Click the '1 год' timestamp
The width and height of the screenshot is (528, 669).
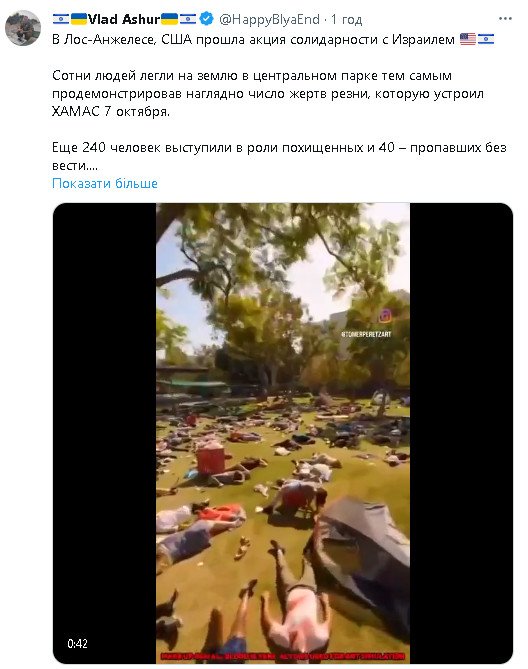[x=347, y=20]
